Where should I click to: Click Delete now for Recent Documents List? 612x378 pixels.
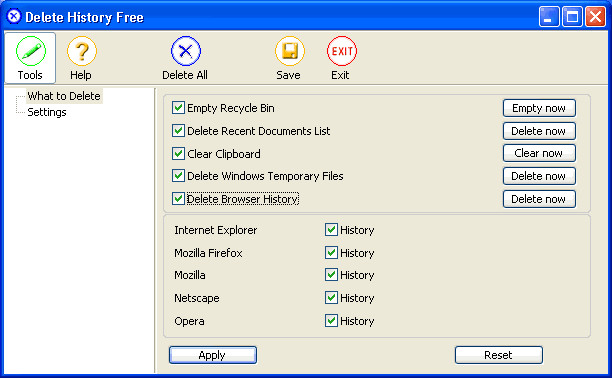(x=539, y=131)
